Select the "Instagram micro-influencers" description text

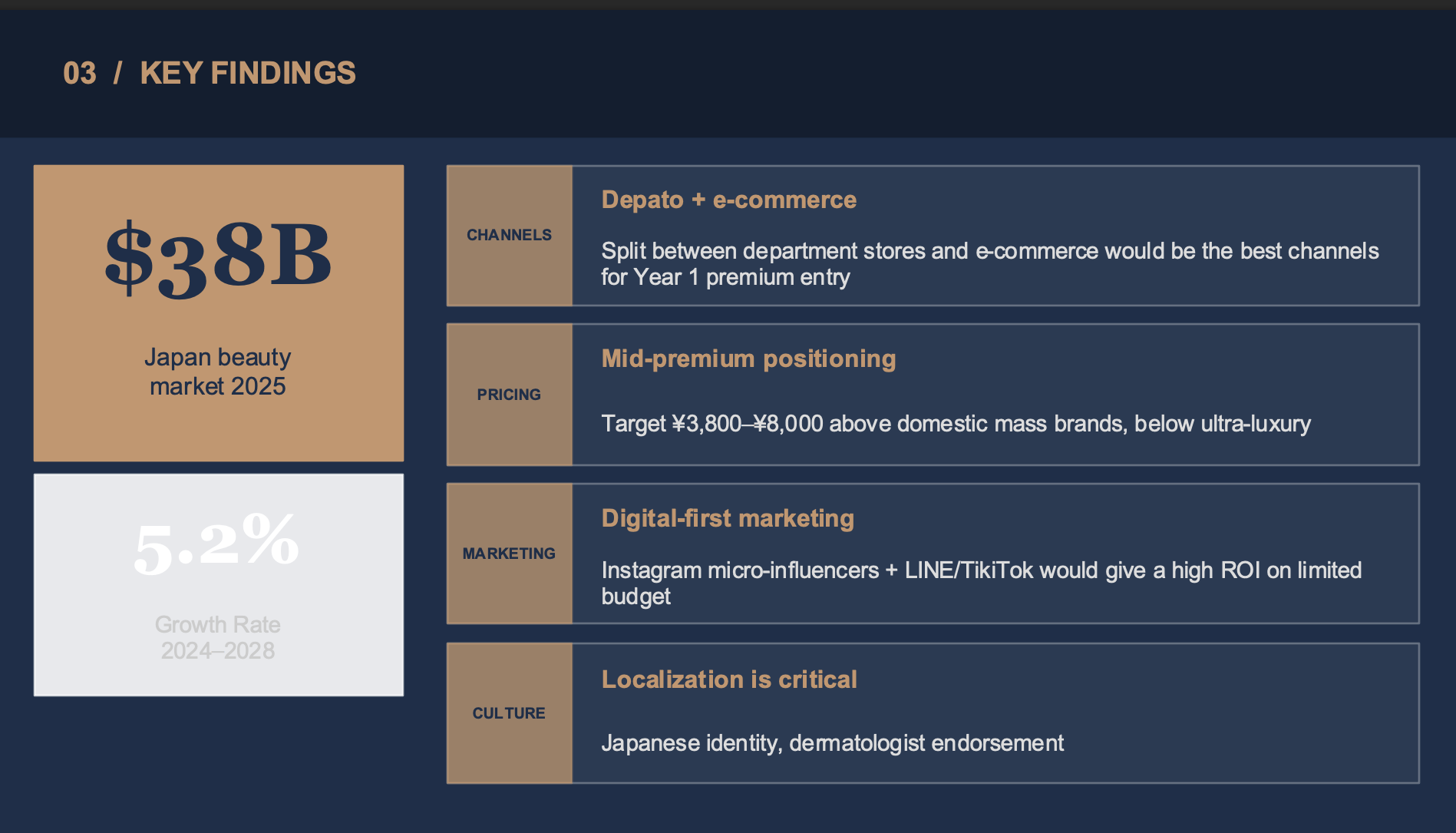(982, 583)
